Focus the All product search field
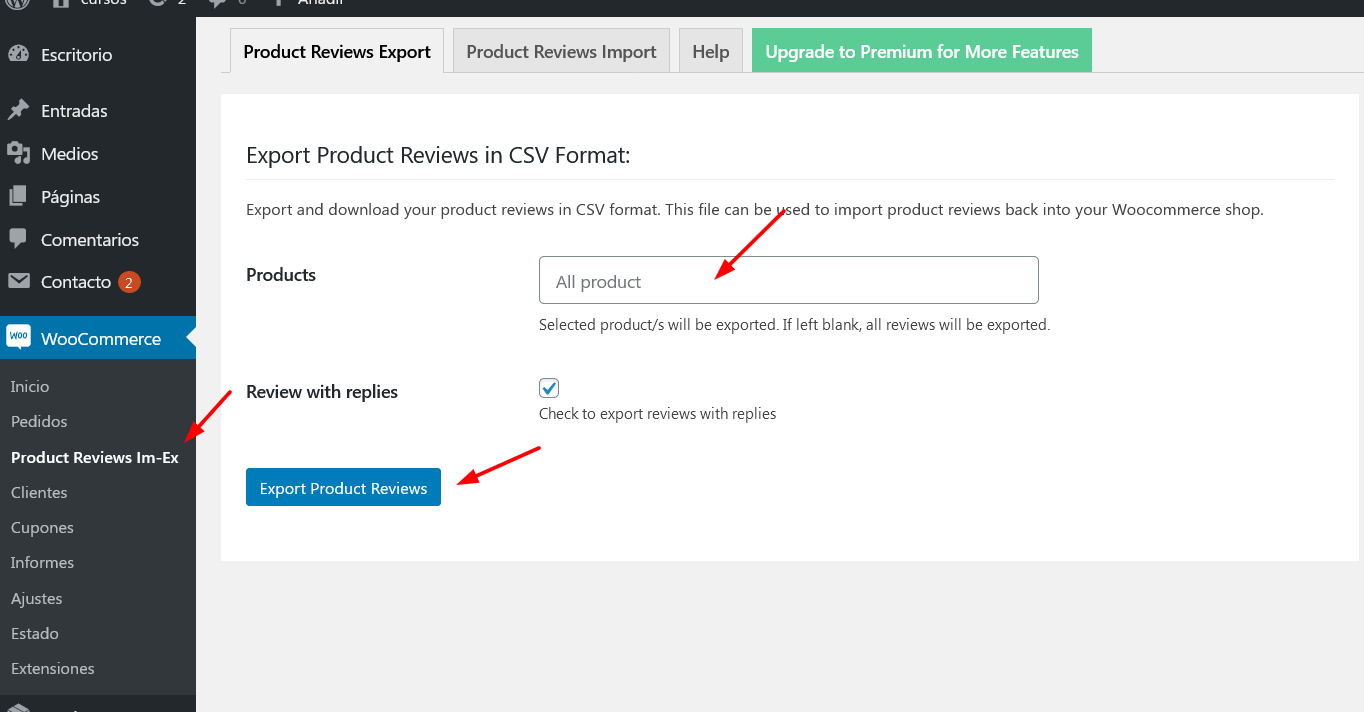The height and width of the screenshot is (712, 1364). point(789,280)
